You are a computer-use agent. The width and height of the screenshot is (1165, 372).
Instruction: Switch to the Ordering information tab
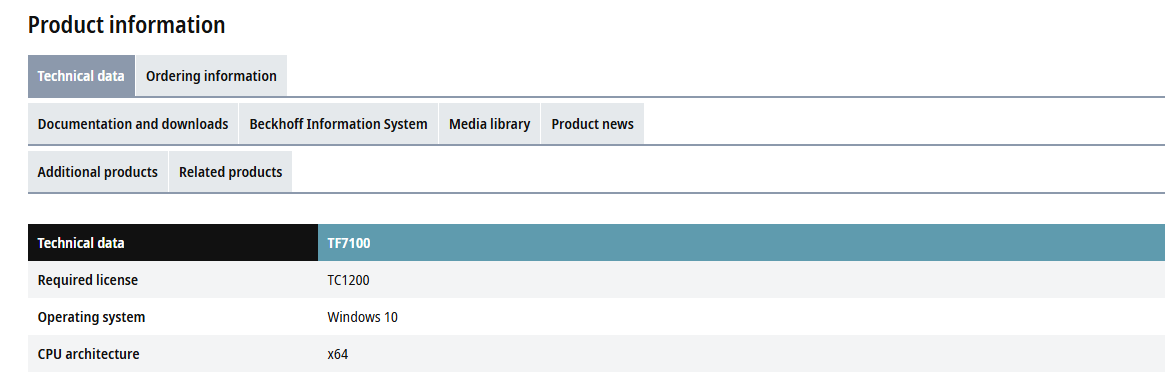pos(211,76)
